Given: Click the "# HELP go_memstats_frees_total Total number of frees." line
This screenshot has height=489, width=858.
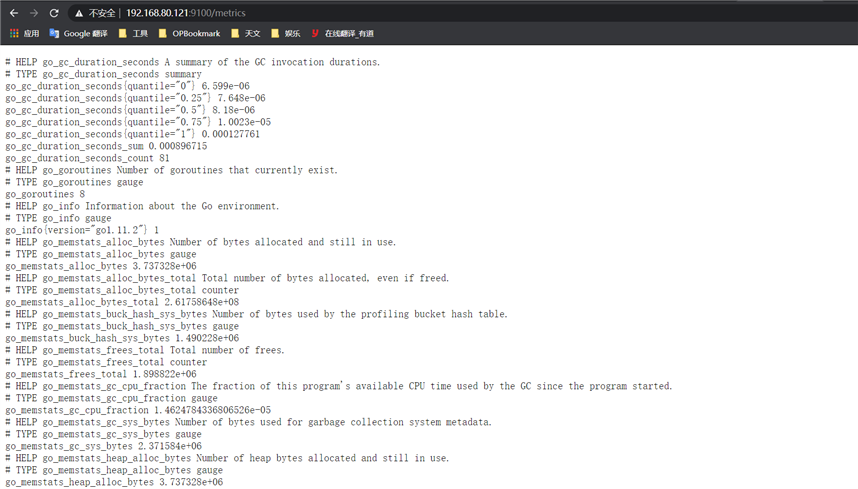Looking at the screenshot, I should 145,351.
